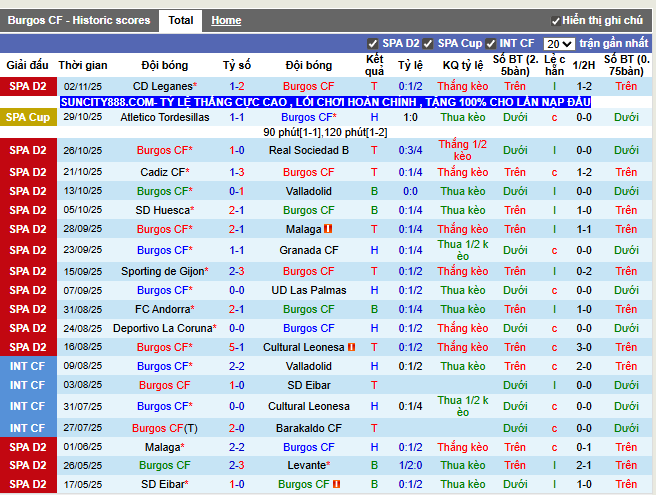Click the date 16/08/25
The width and height of the screenshot is (656, 495).
tap(83, 347)
